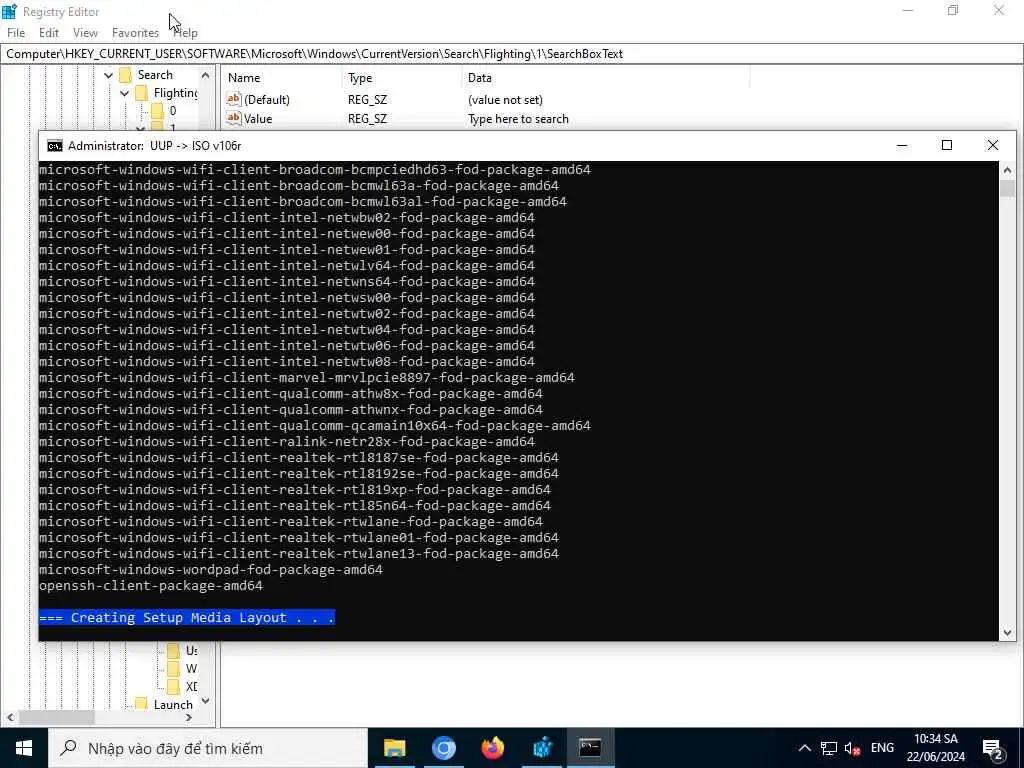Click the console vertical scrollbar thumb
Screen dimensions: 1024x768
[x=1007, y=189]
